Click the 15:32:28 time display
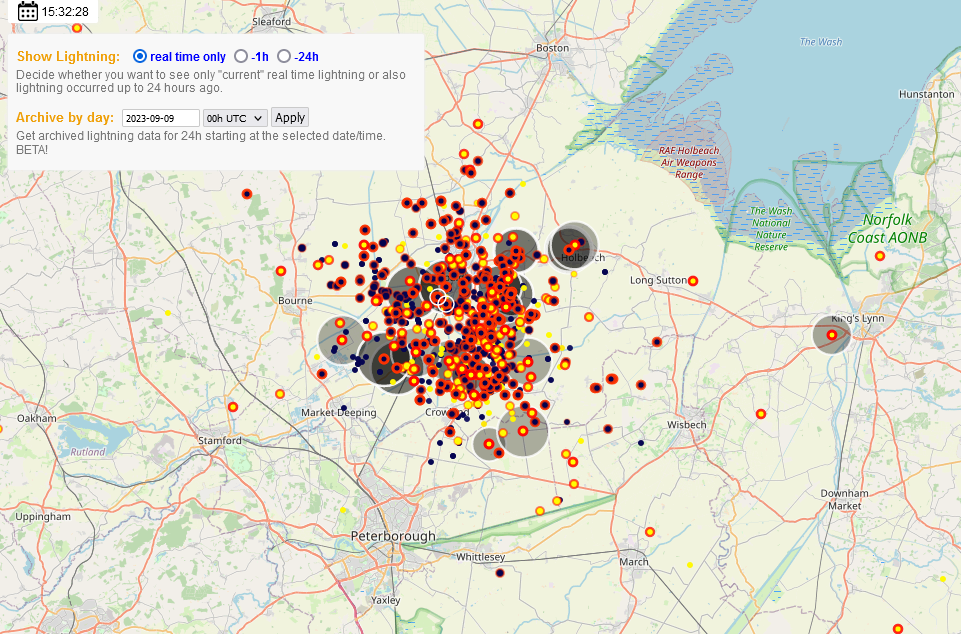 (x=65, y=12)
